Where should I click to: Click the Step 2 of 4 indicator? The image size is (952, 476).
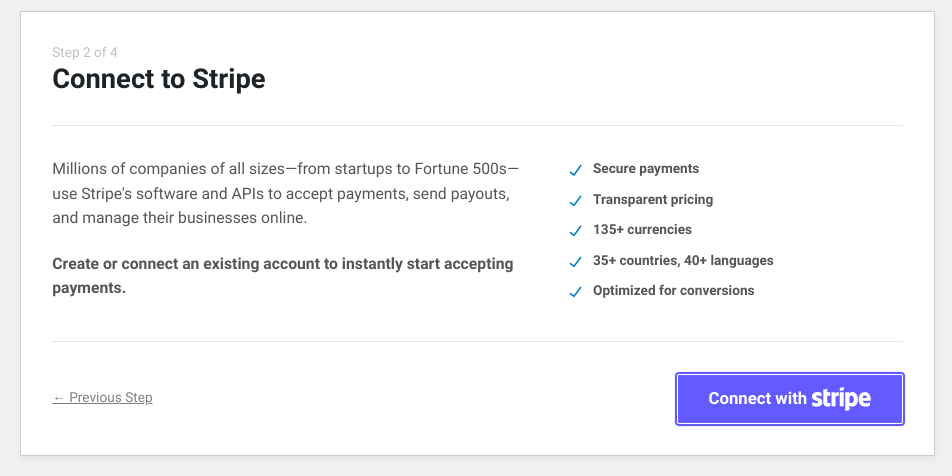point(85,52)
